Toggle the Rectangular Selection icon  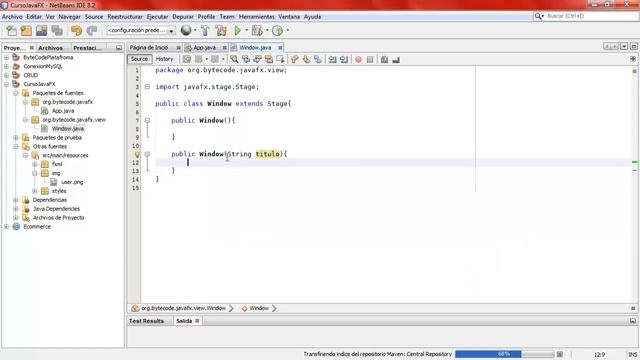tap(280, 59)
